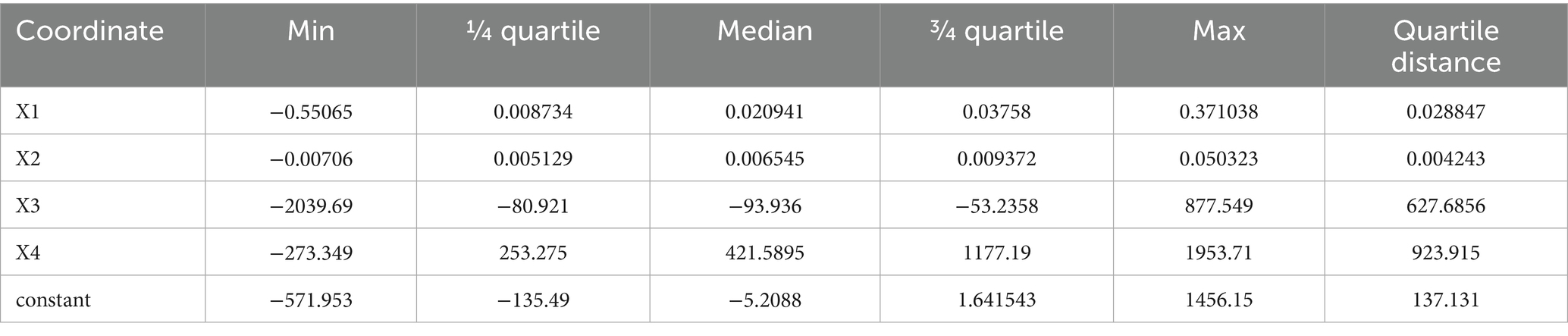Click X1 minimum value −0.55065
Viewport: 1568px width, 336px height.
pyautogui.click(x=311, y=111)
